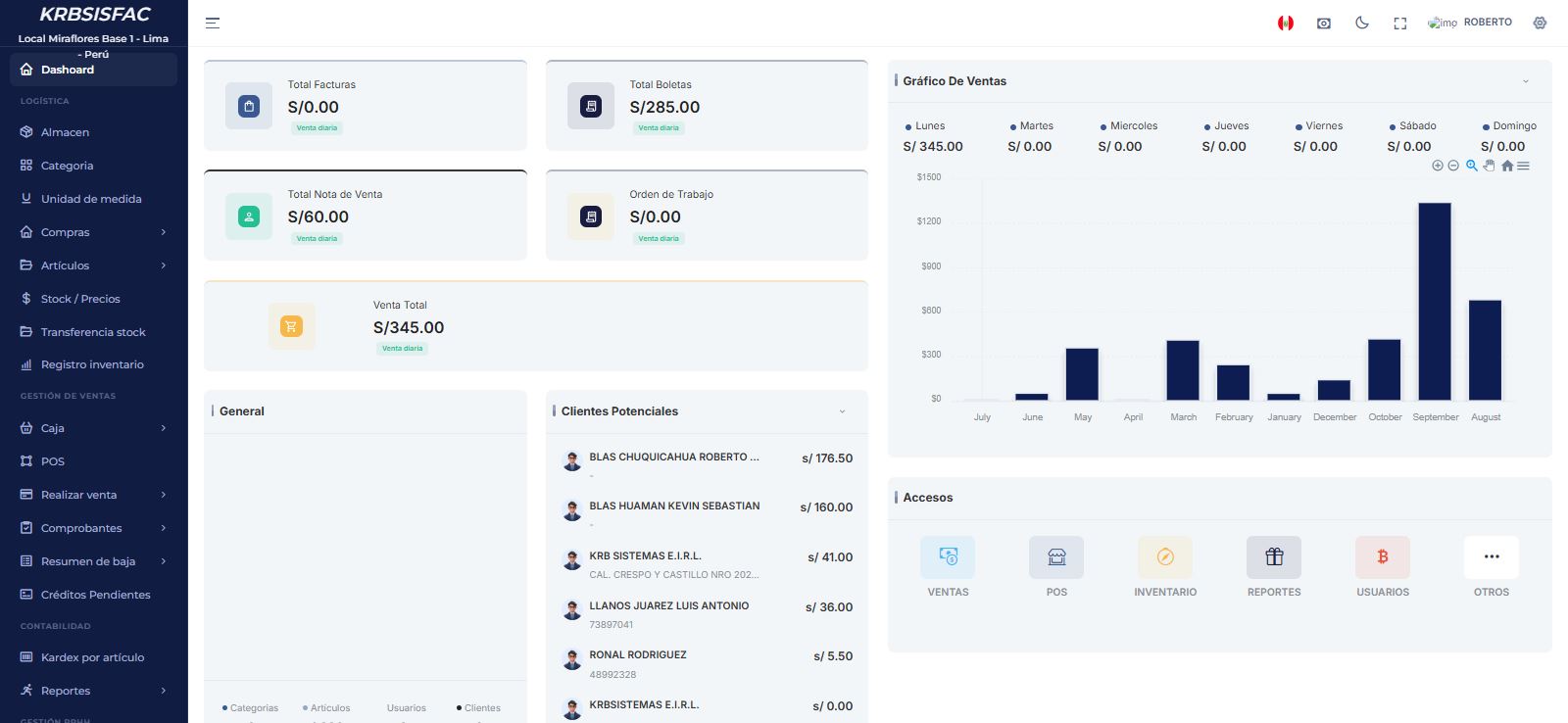
Task: Click the September bar in sales chart
Action: tap(1435, 302)
